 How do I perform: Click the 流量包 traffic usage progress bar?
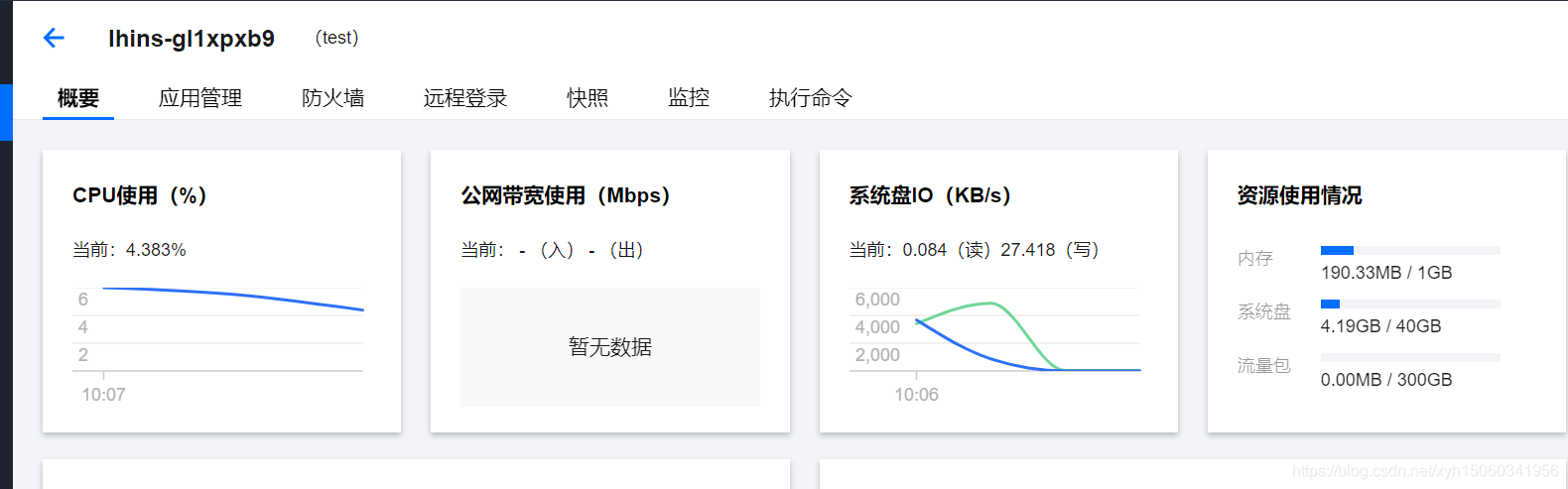pyautogui.click(x=1410, y=358)
